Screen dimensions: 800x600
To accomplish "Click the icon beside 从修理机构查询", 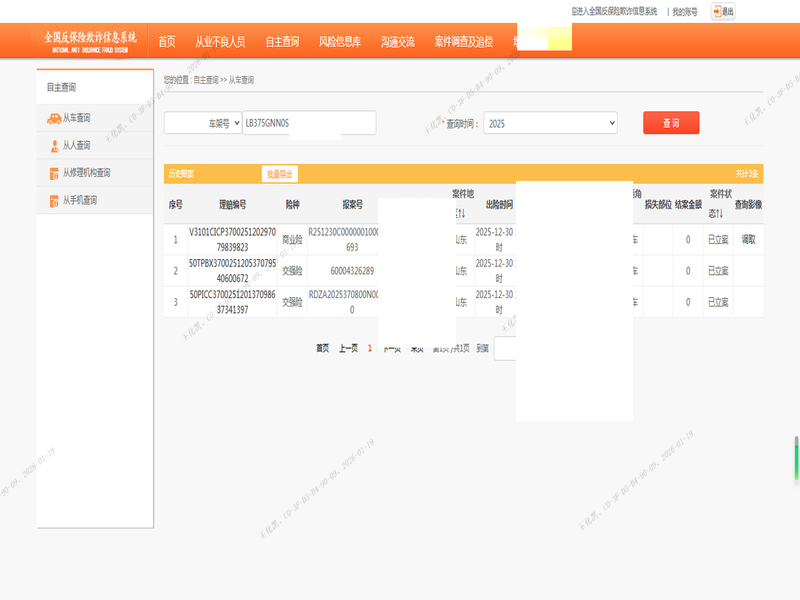I will coord(54,173).
